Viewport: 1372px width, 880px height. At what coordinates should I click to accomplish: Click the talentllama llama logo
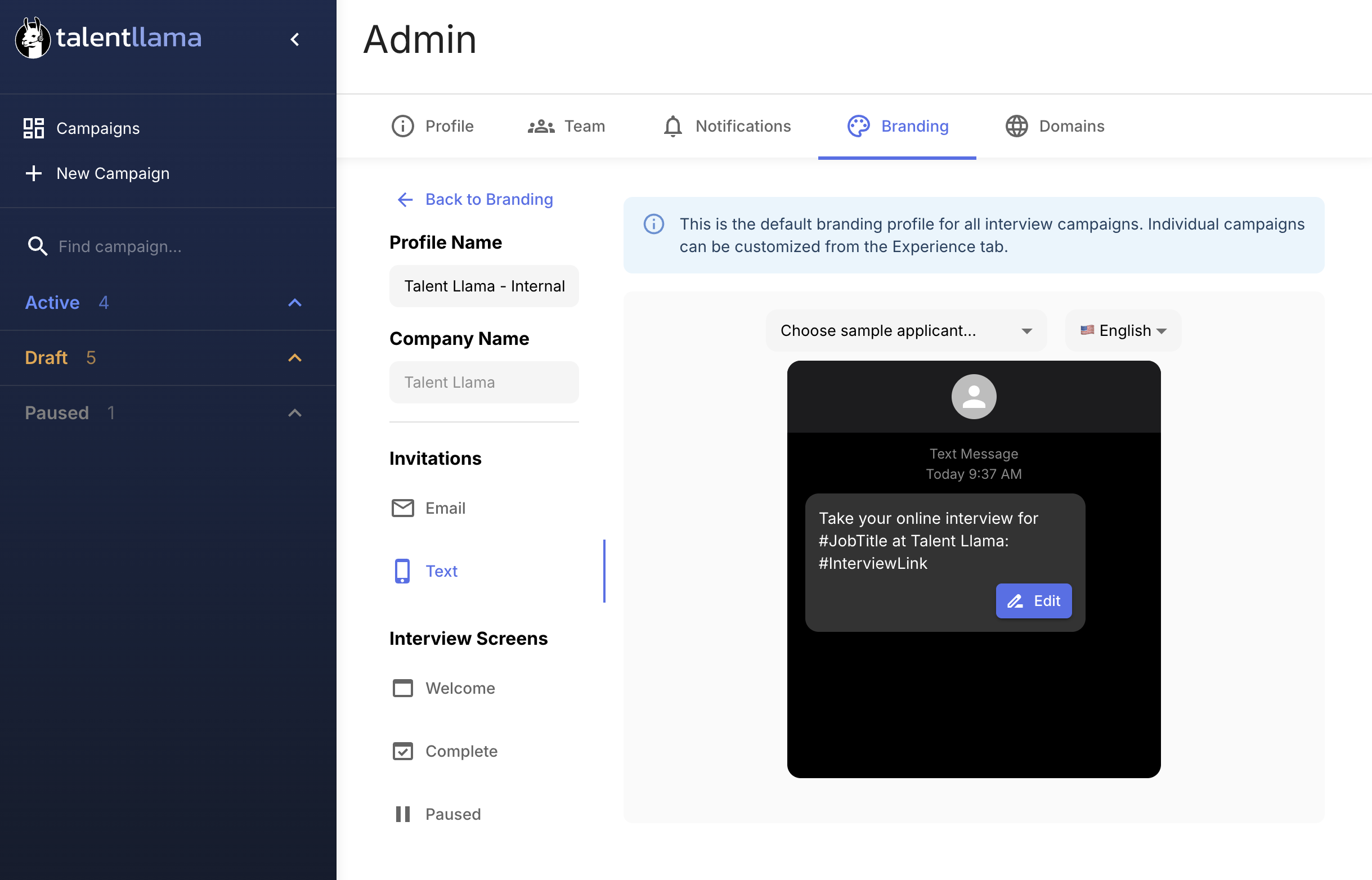coord(32,38)
